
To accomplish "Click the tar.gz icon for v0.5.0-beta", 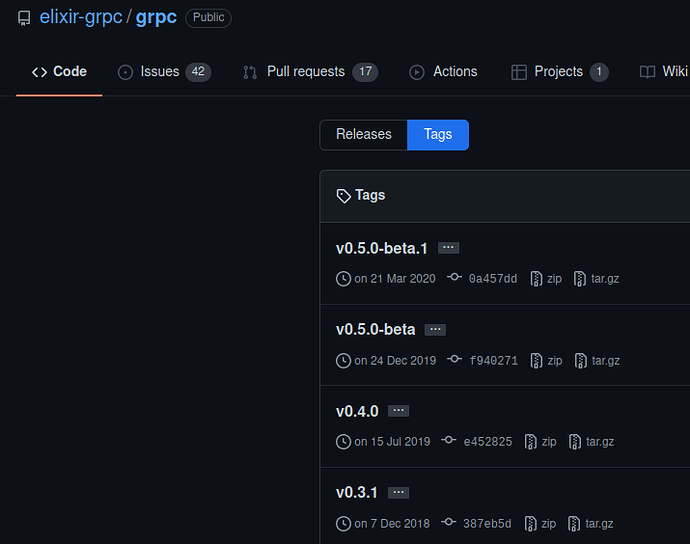I will coord(580,360).
